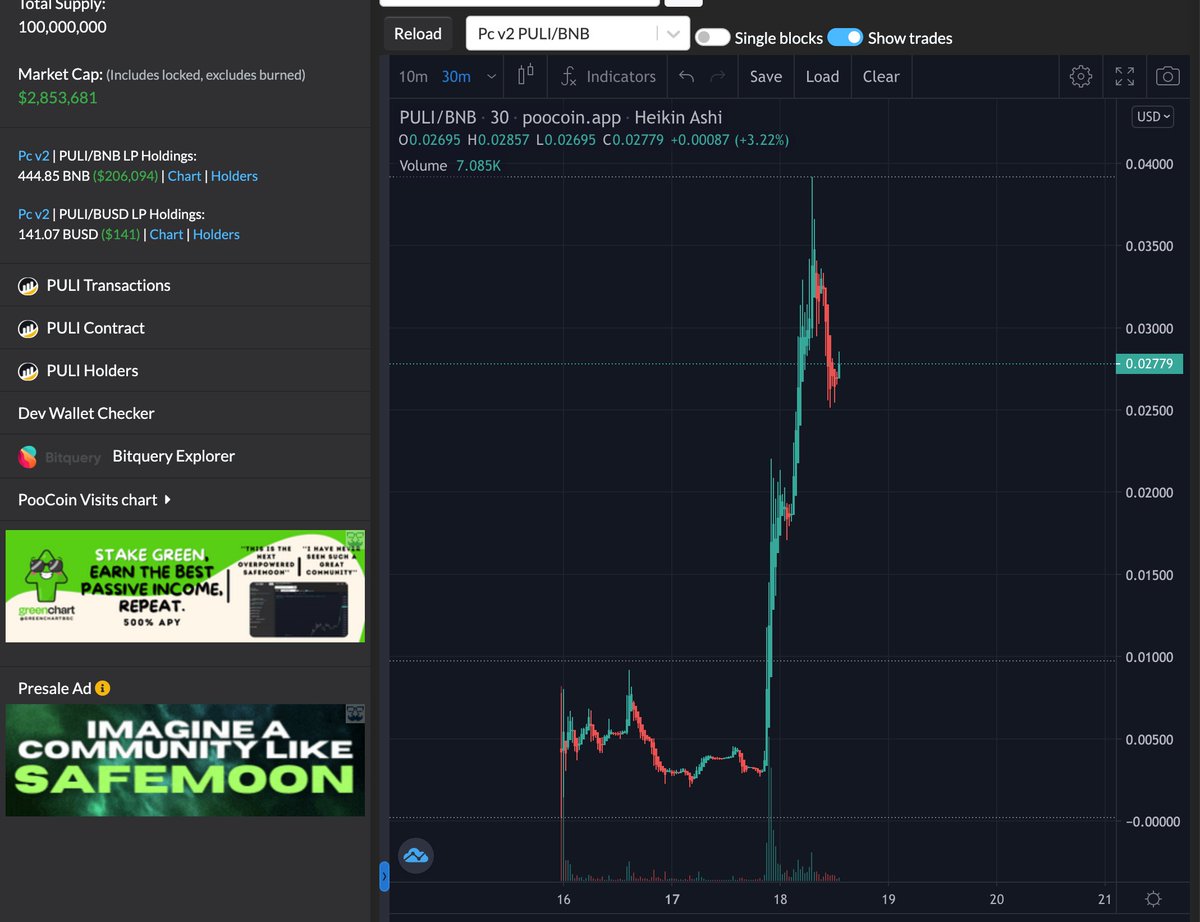Toggle the Single blocks switch
This screenshot has height=922, width=1200.
712,37
